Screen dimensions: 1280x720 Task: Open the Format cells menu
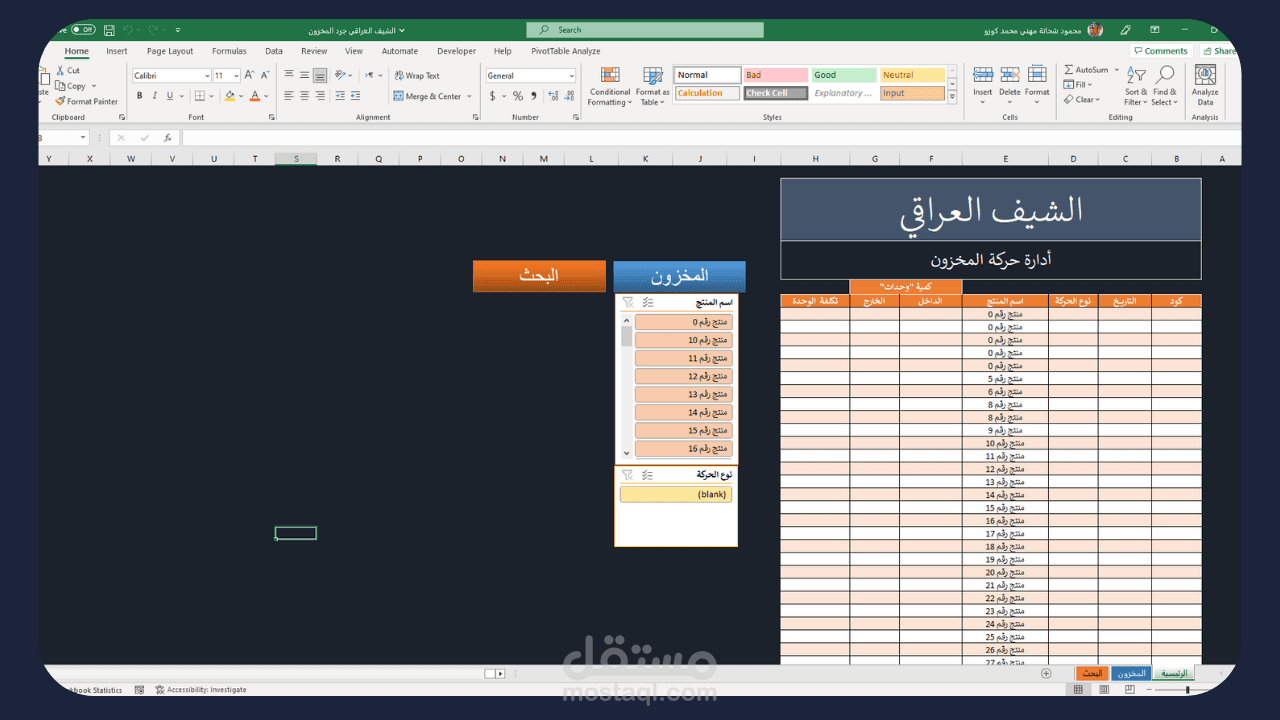point(1037,86)
